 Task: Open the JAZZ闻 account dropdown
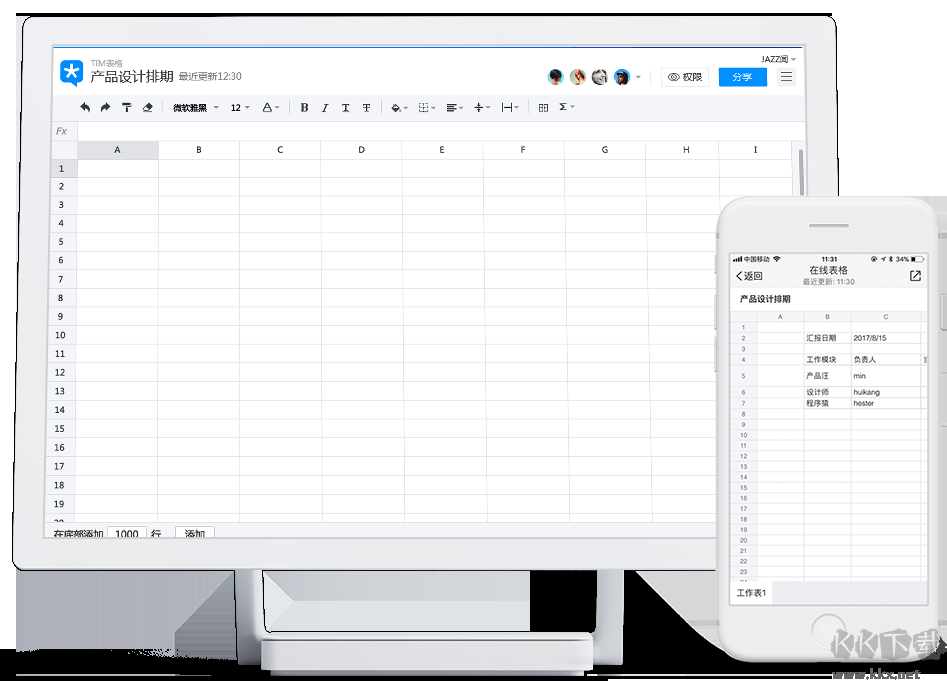point(778,59)
